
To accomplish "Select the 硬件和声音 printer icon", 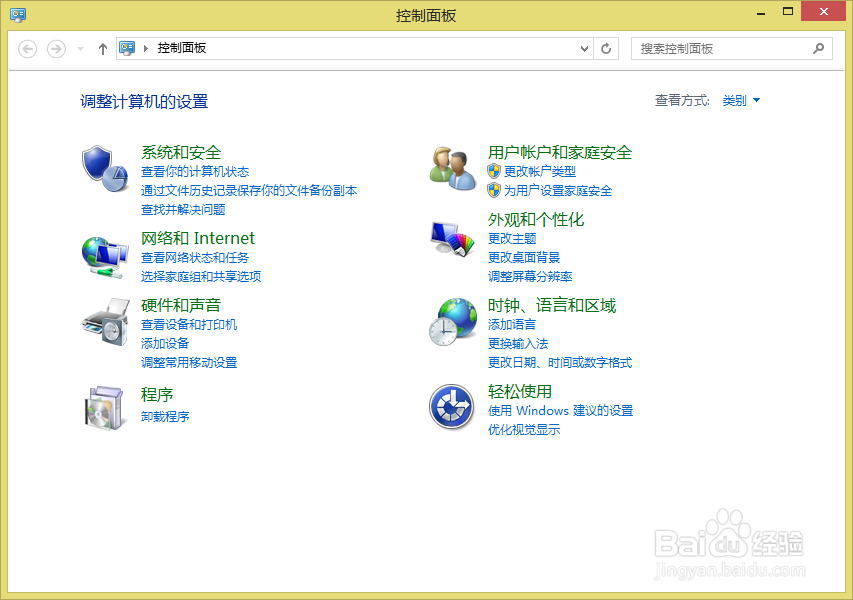I will pyautogui.click(x=105, y=325).
